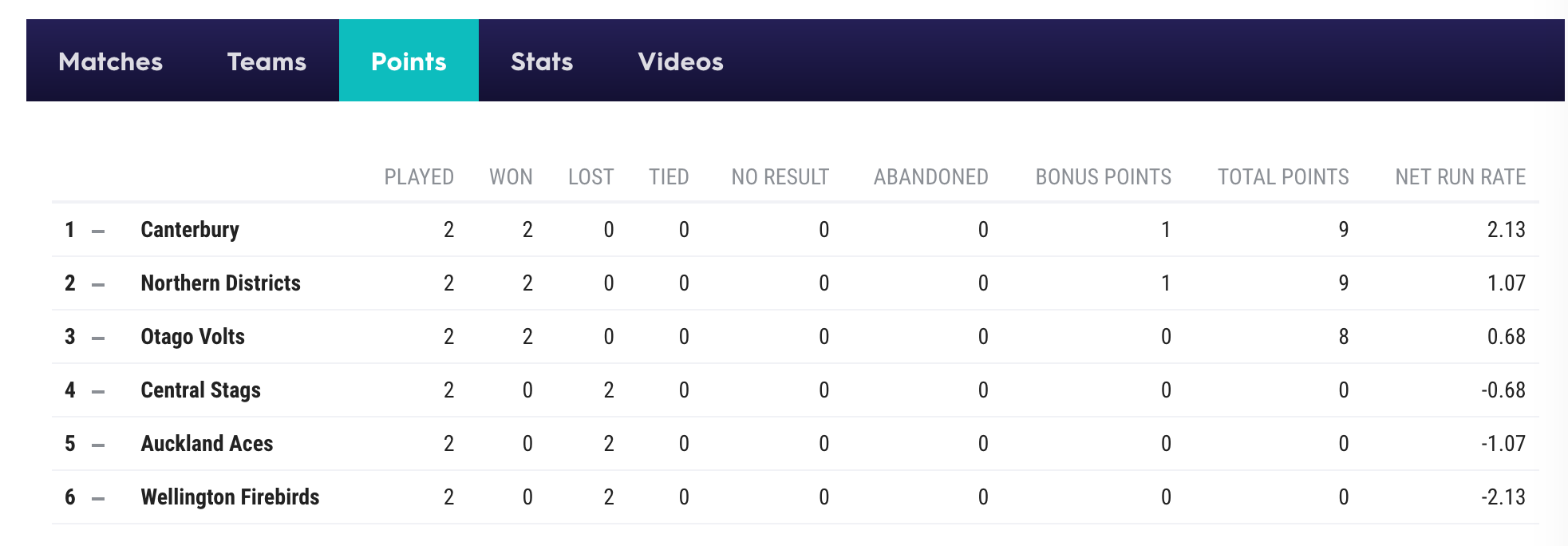The image size is (1568, 546).
Task: Click the position dash icon beside Otago Volts
Action: coord(98,338)
